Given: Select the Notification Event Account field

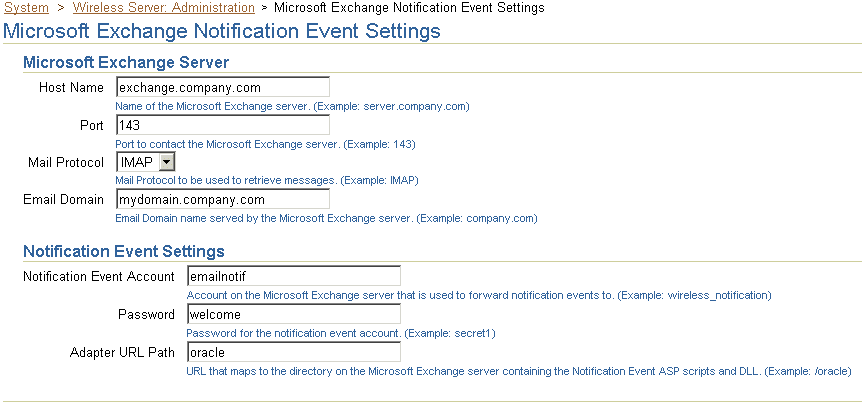Looking at the screenshot, I should [294, 276].
